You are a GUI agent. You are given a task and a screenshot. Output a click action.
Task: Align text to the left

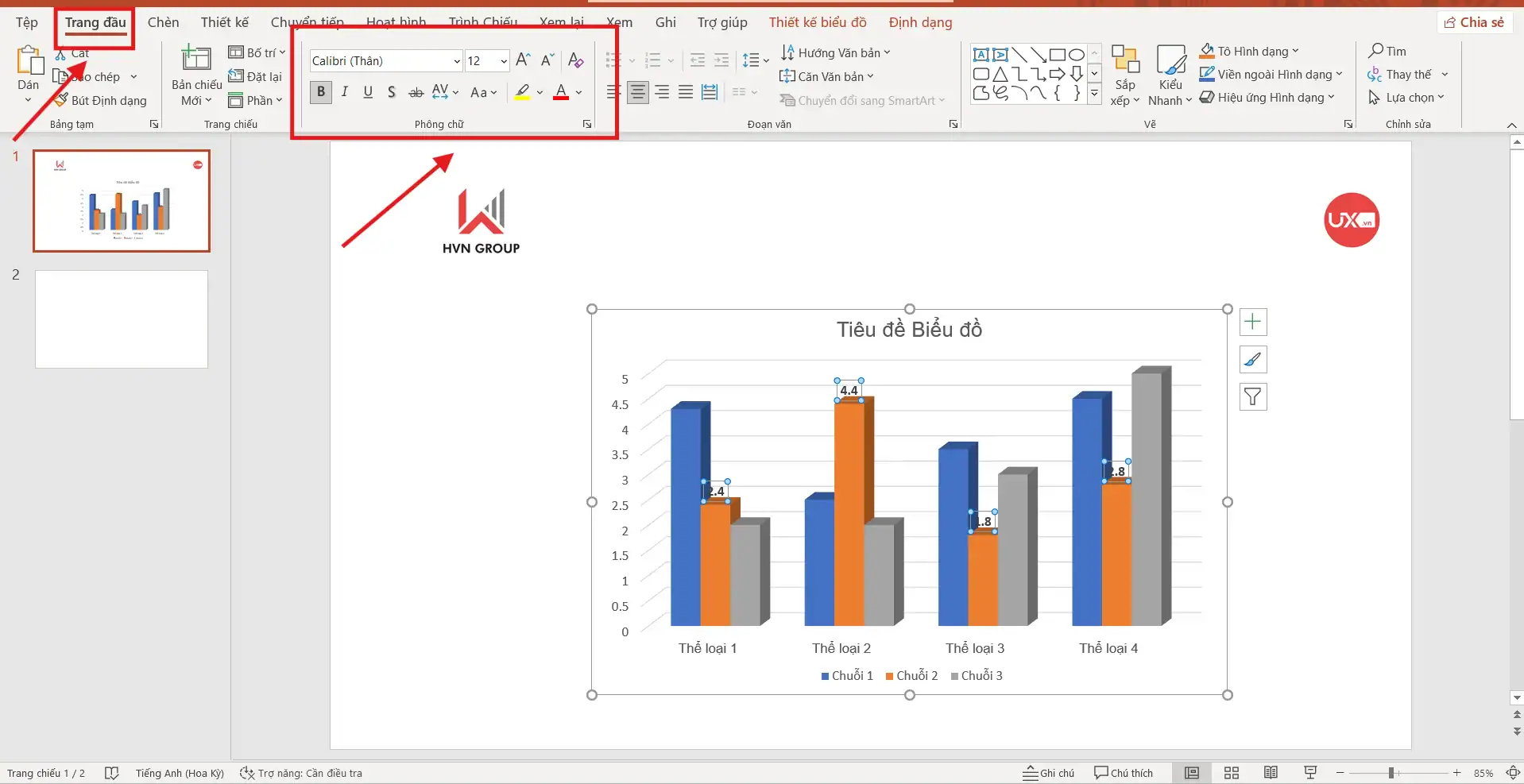tap(613, 92)
